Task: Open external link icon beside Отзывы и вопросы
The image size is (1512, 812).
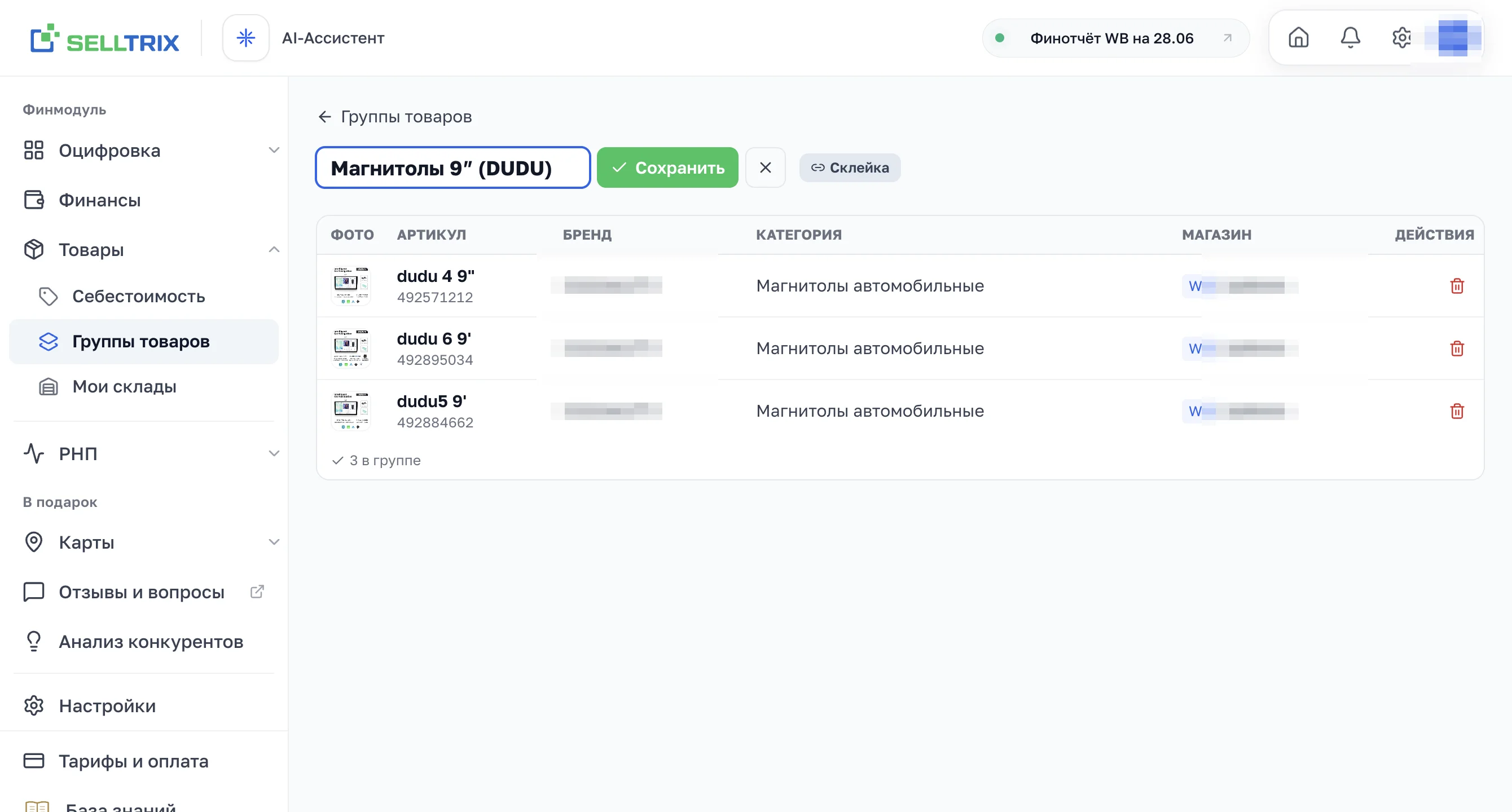Action: [x=257, y=592]
